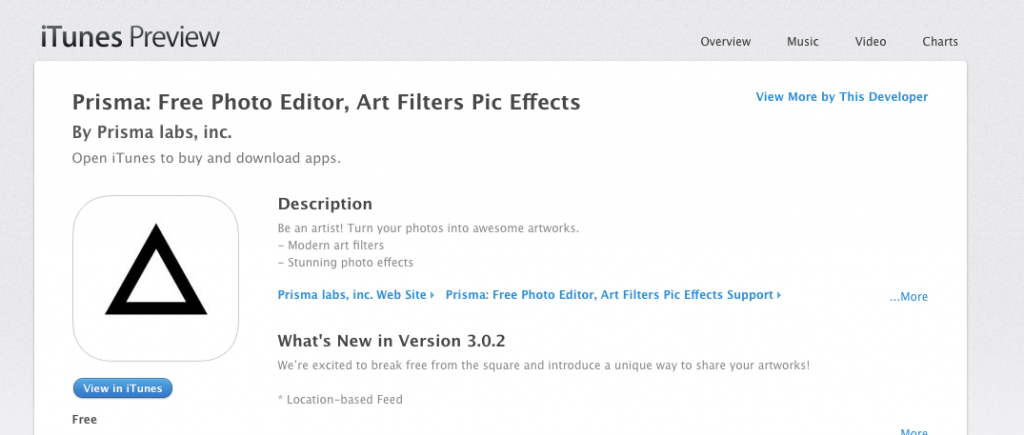
Task: Click arrow after Pic Effects Support link
Action: [x=779, y=295]
